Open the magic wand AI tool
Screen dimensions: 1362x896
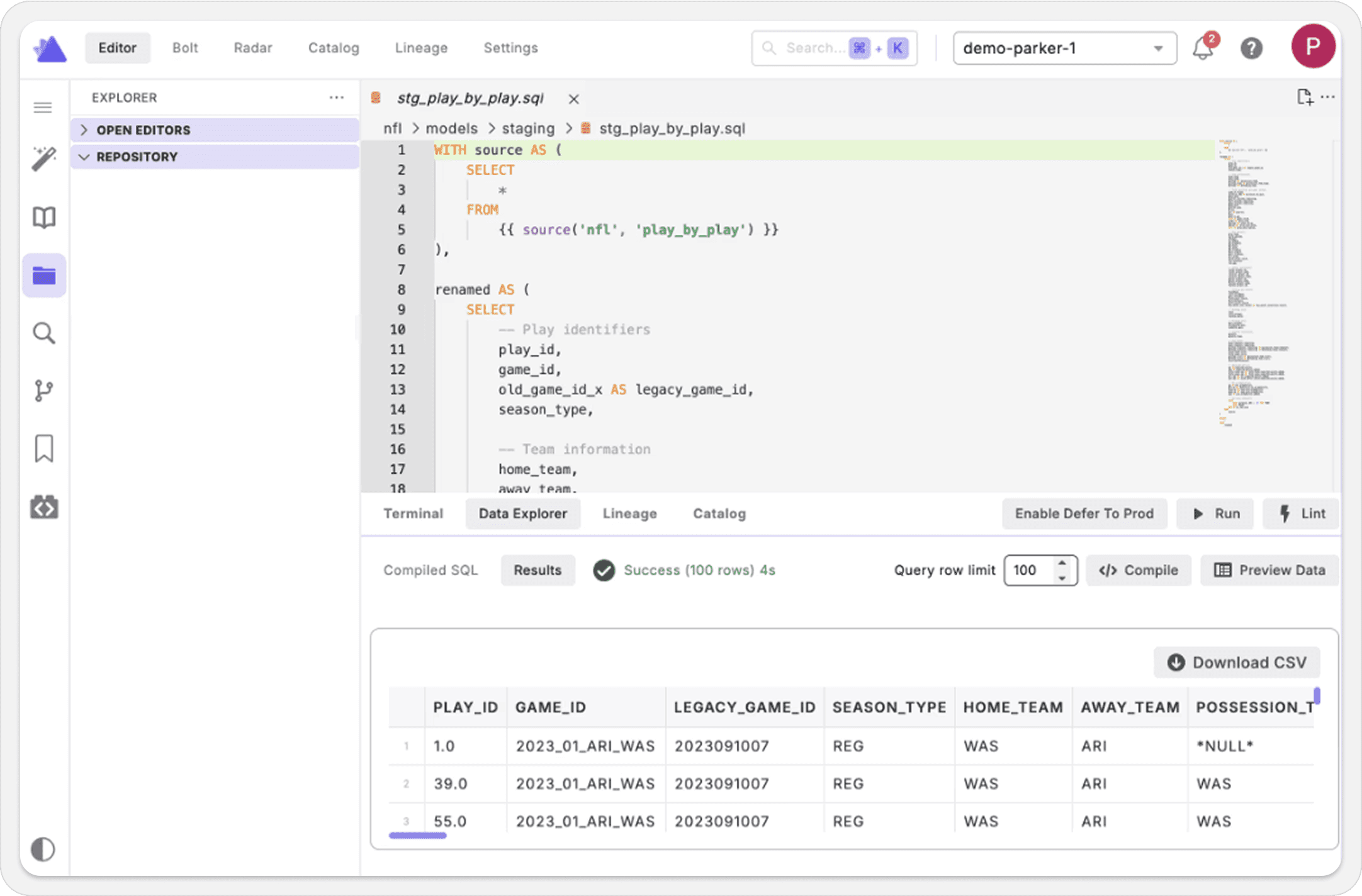tap(44, 159)
